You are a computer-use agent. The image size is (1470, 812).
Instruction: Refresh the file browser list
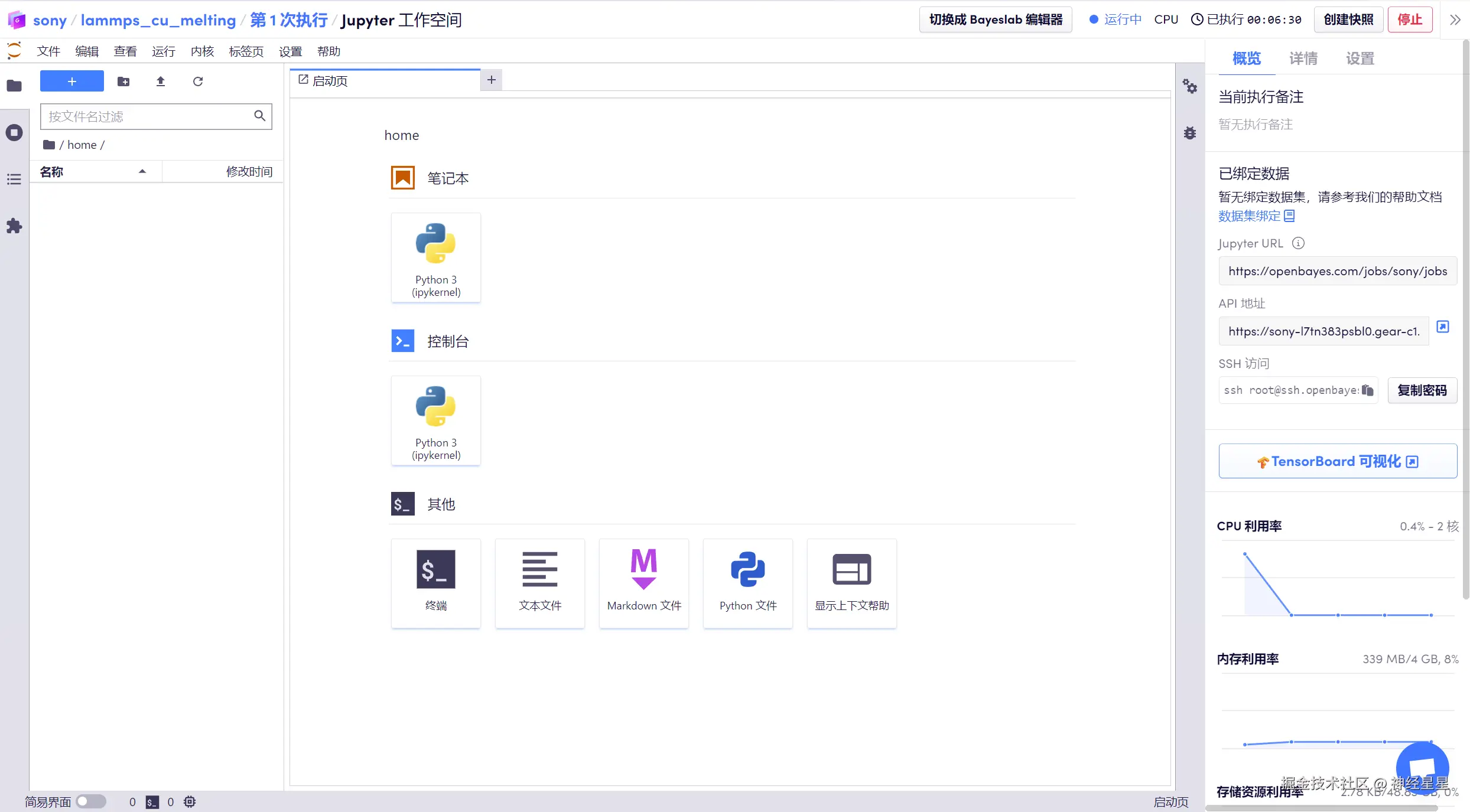tap(198, 81)
